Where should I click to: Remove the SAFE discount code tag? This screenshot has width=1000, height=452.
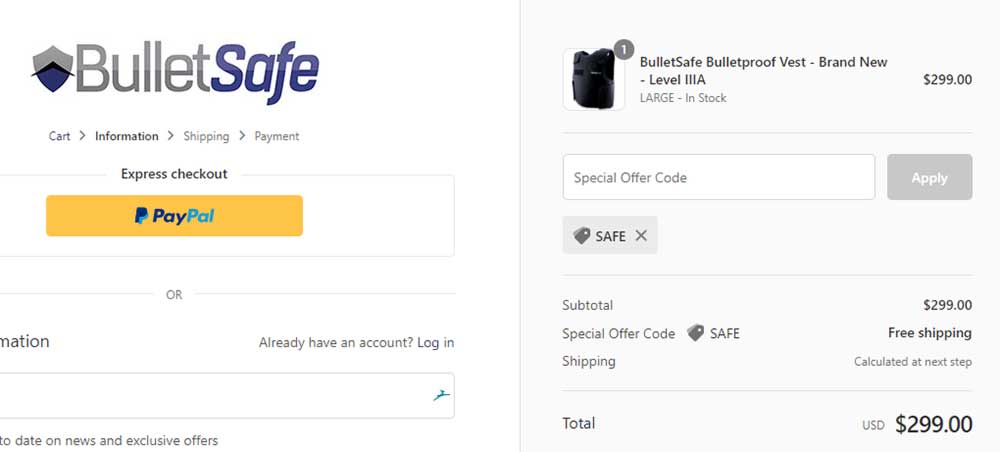coord(641,236)
